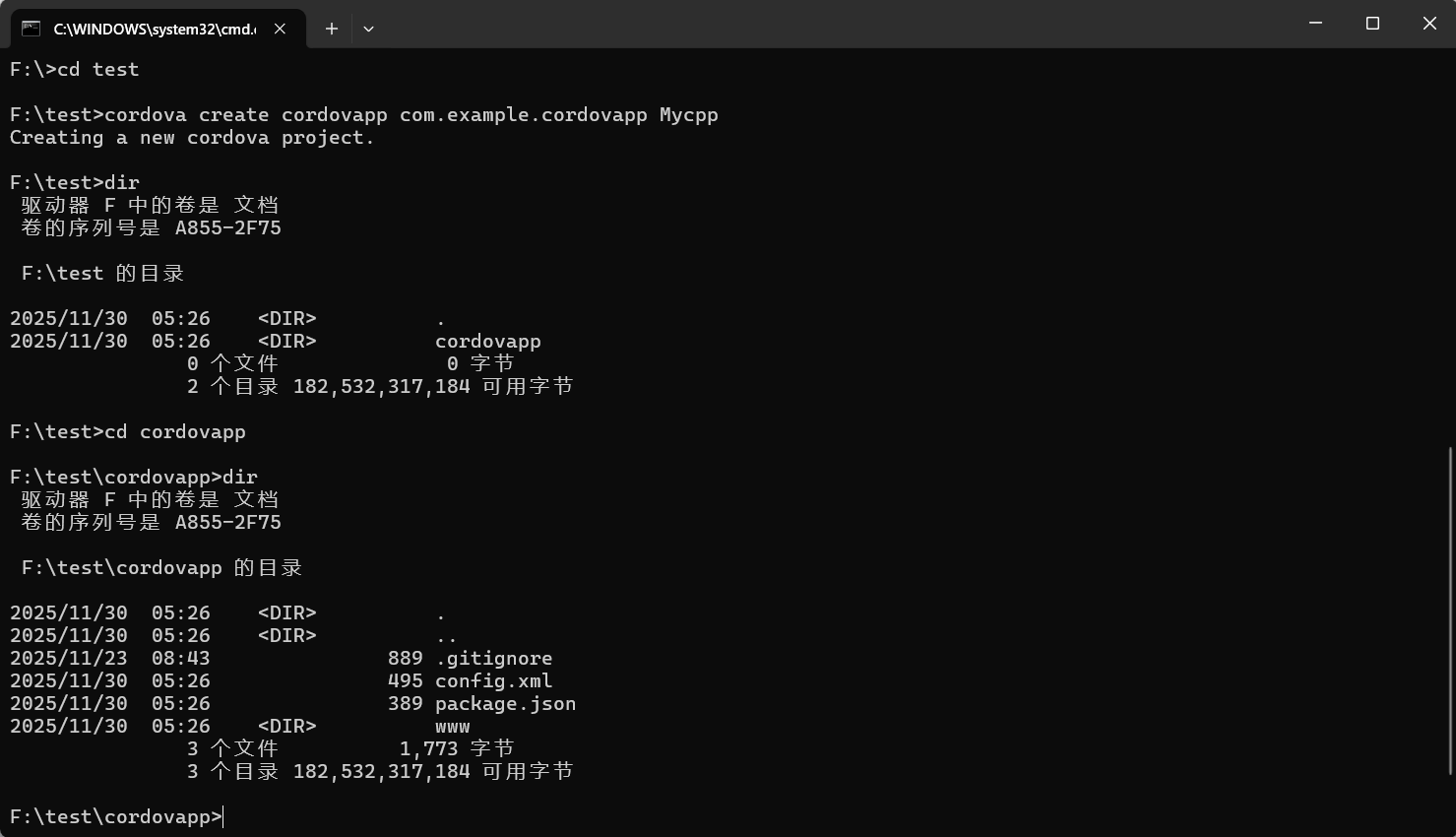Viewport: 1456px width, 837px height.
Task: Click the 'cordova create cordovapp' command line
Action: [364, 114]
